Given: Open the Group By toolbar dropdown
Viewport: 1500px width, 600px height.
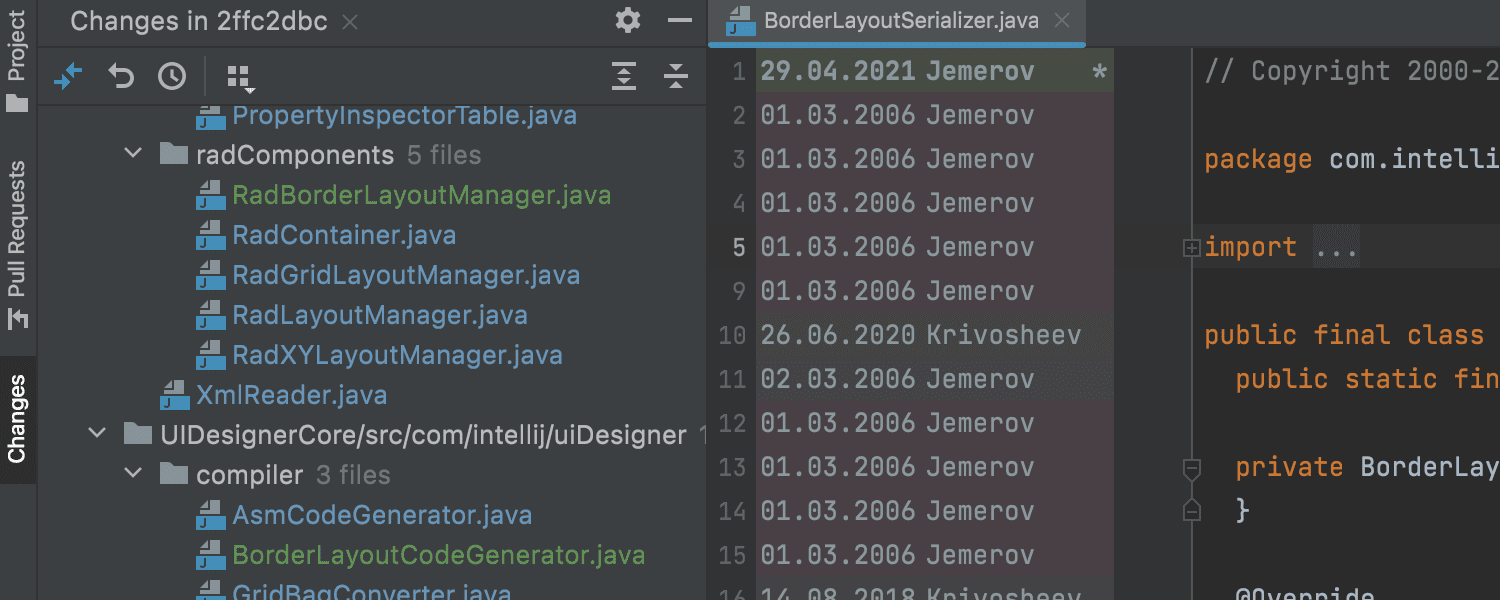Looking at the screenshot, I should (240, 77).
